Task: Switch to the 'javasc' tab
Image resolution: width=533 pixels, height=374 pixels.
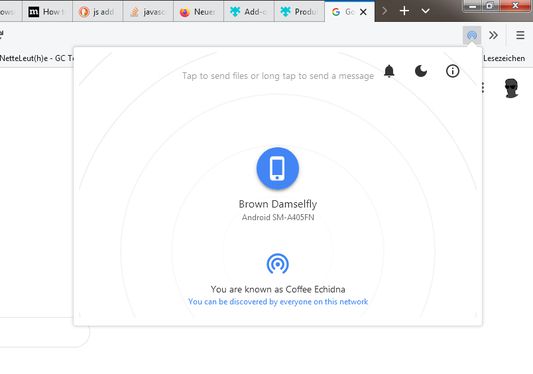Action: tap(148, 12)
